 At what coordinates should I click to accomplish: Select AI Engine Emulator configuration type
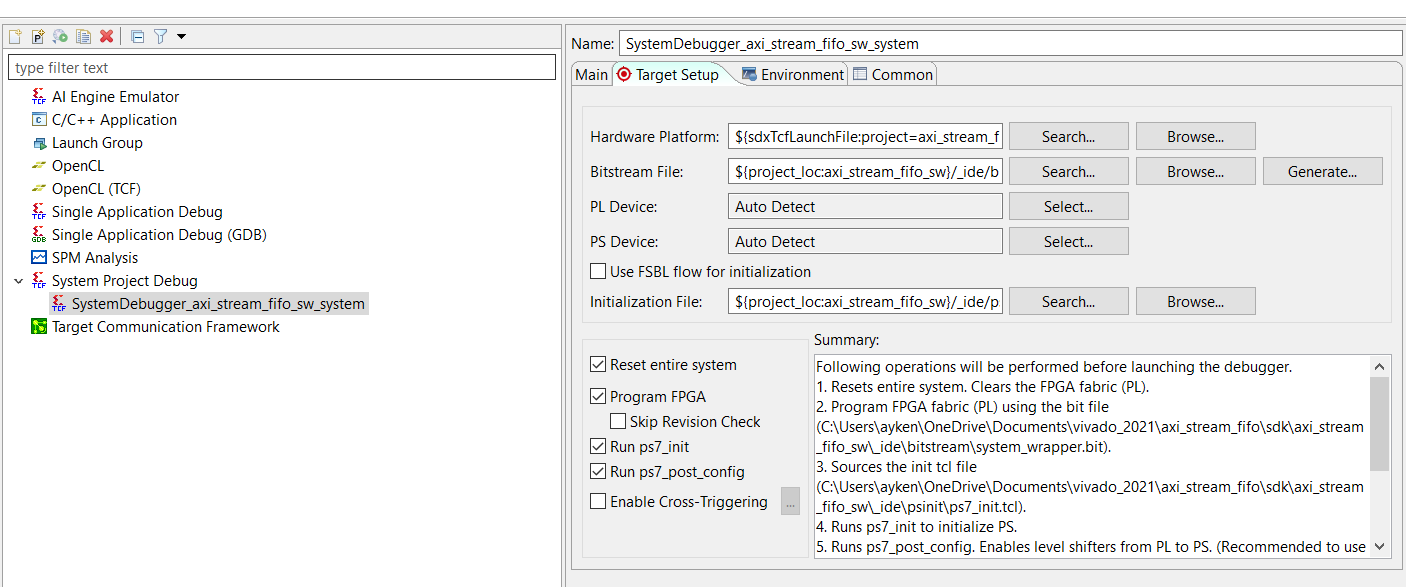click(115, 97)
